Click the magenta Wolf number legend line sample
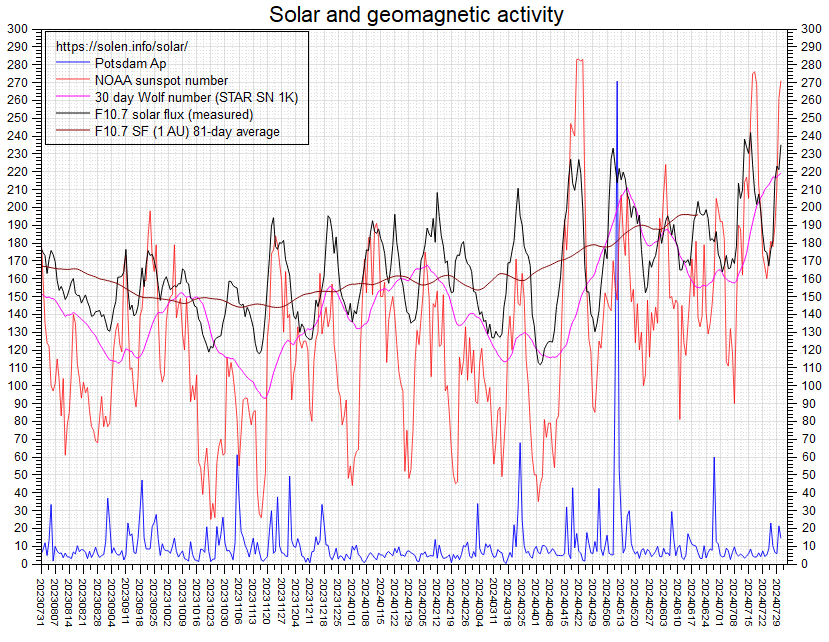The image size is (829, 642). point(73,97)
